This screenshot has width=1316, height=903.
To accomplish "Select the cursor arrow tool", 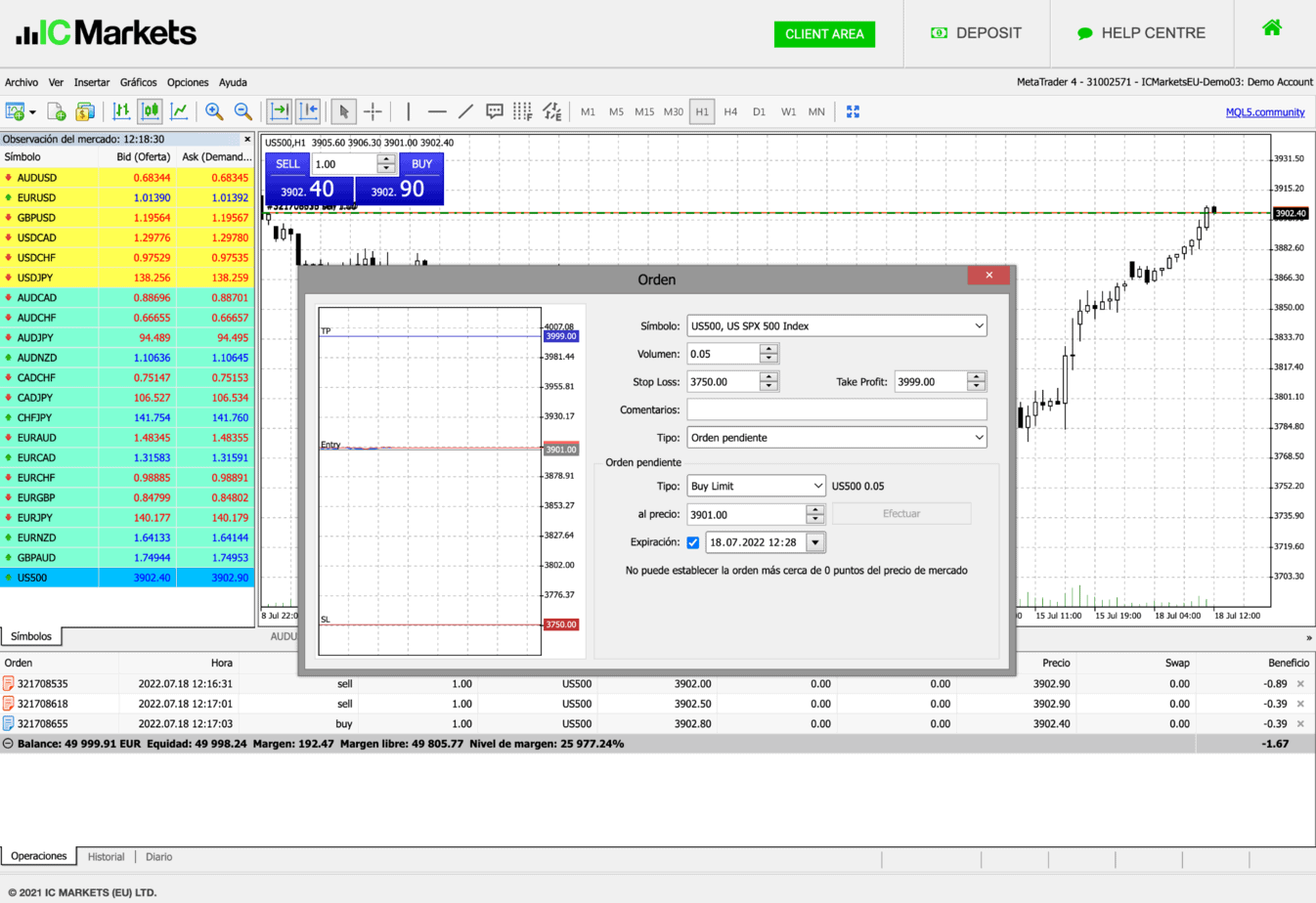I will coord(343,111).
